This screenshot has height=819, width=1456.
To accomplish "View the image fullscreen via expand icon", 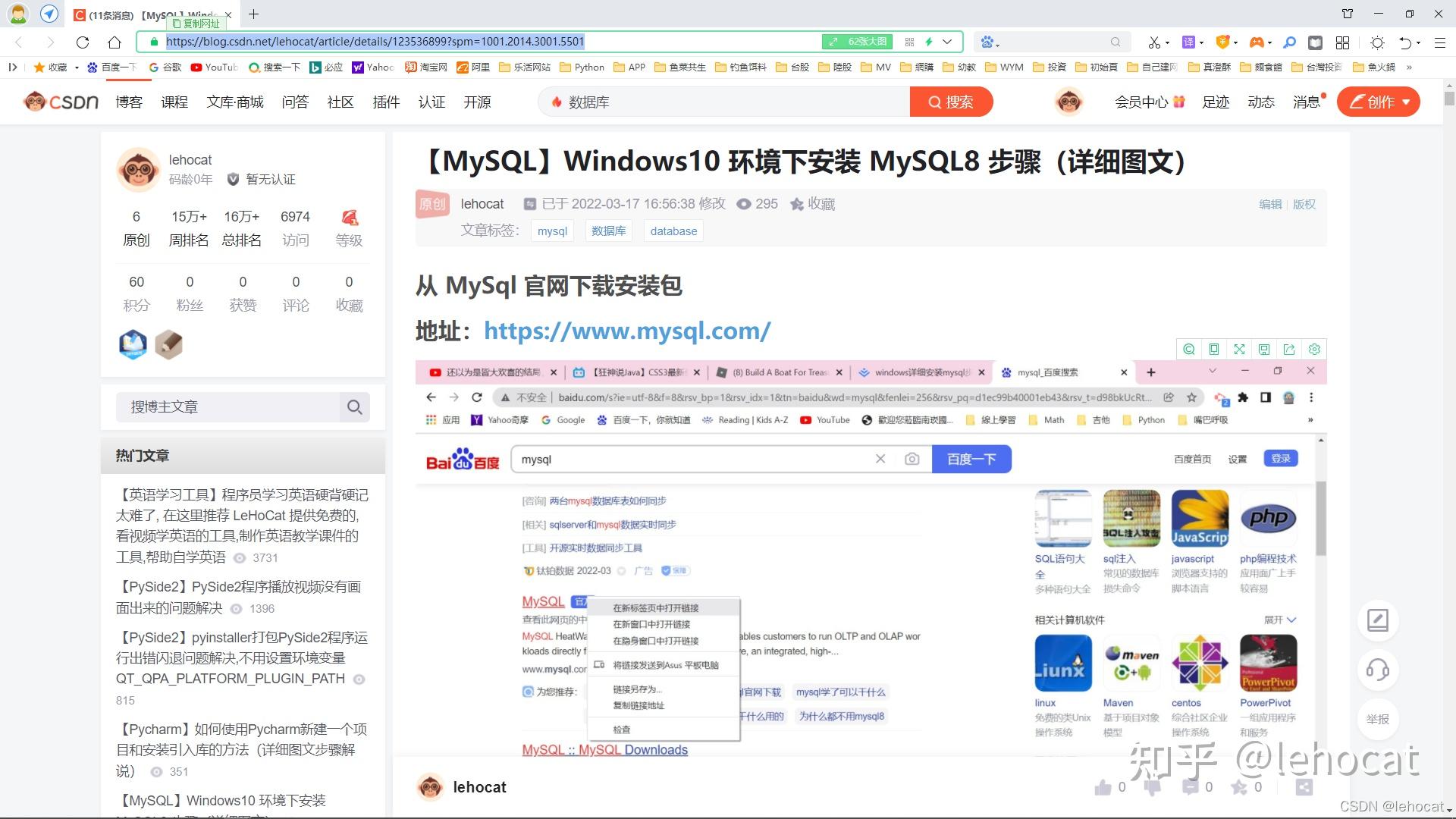I will (1239, 349).
